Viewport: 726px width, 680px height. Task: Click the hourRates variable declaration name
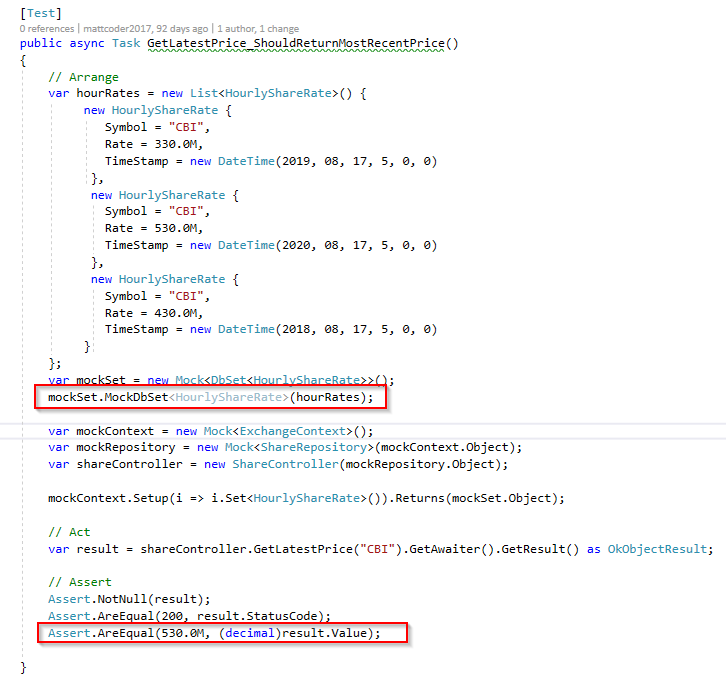pyautogui.click(x=108, y=93)
